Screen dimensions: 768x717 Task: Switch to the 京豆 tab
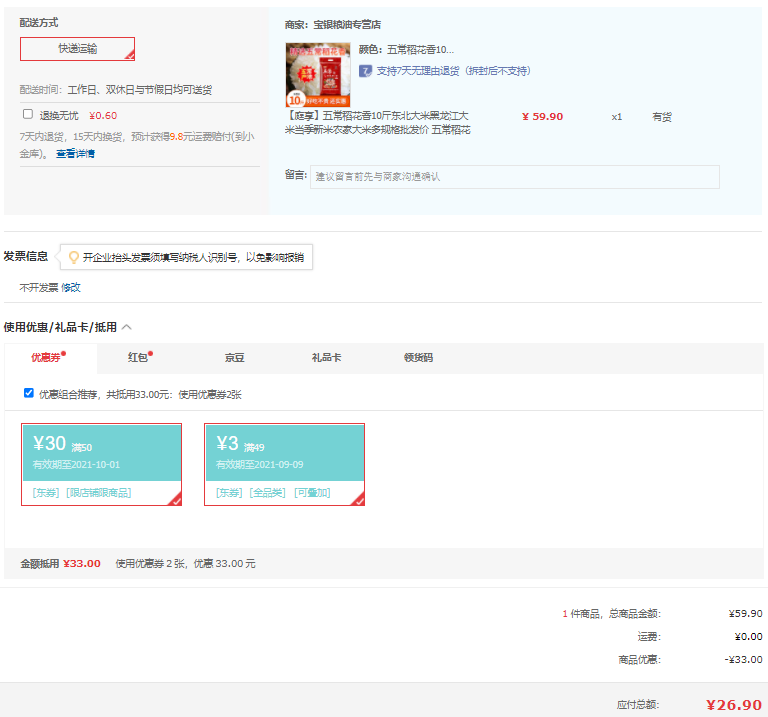[235, 358]
